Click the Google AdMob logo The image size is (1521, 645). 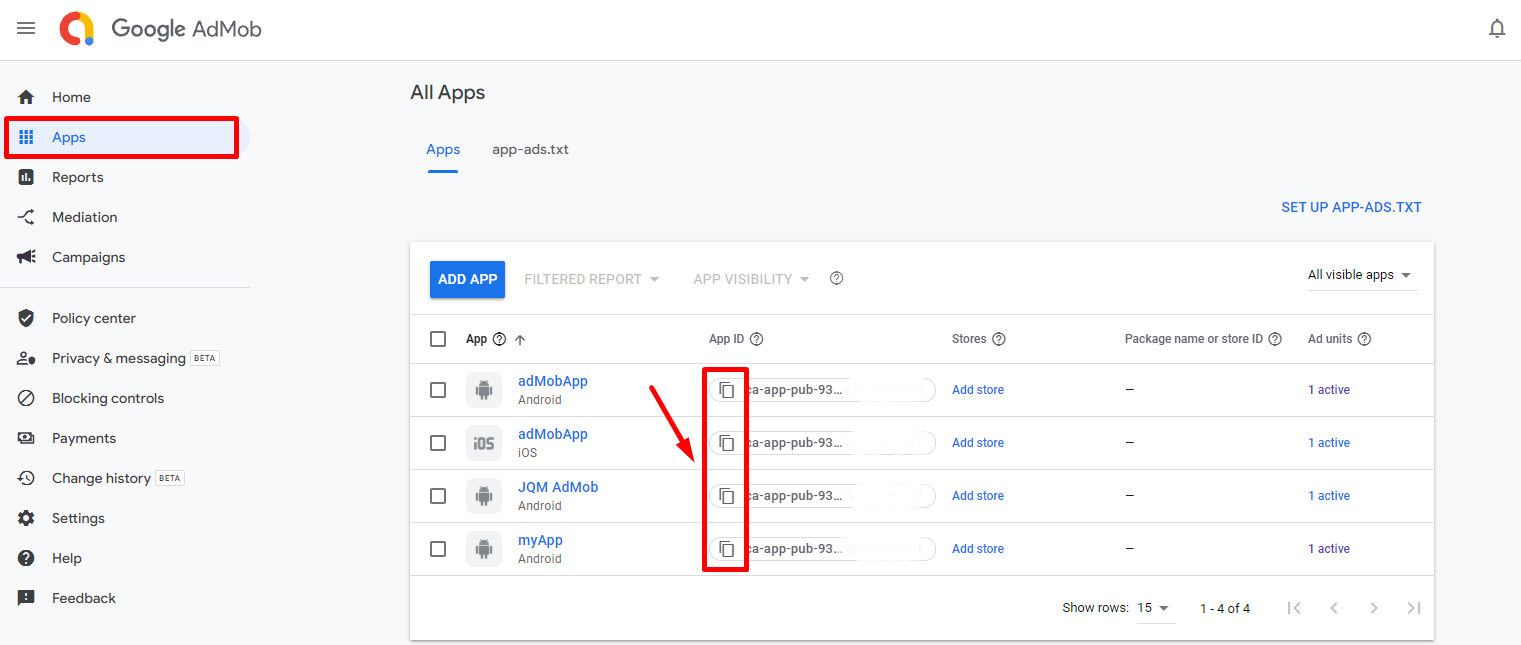coord(160,29)
